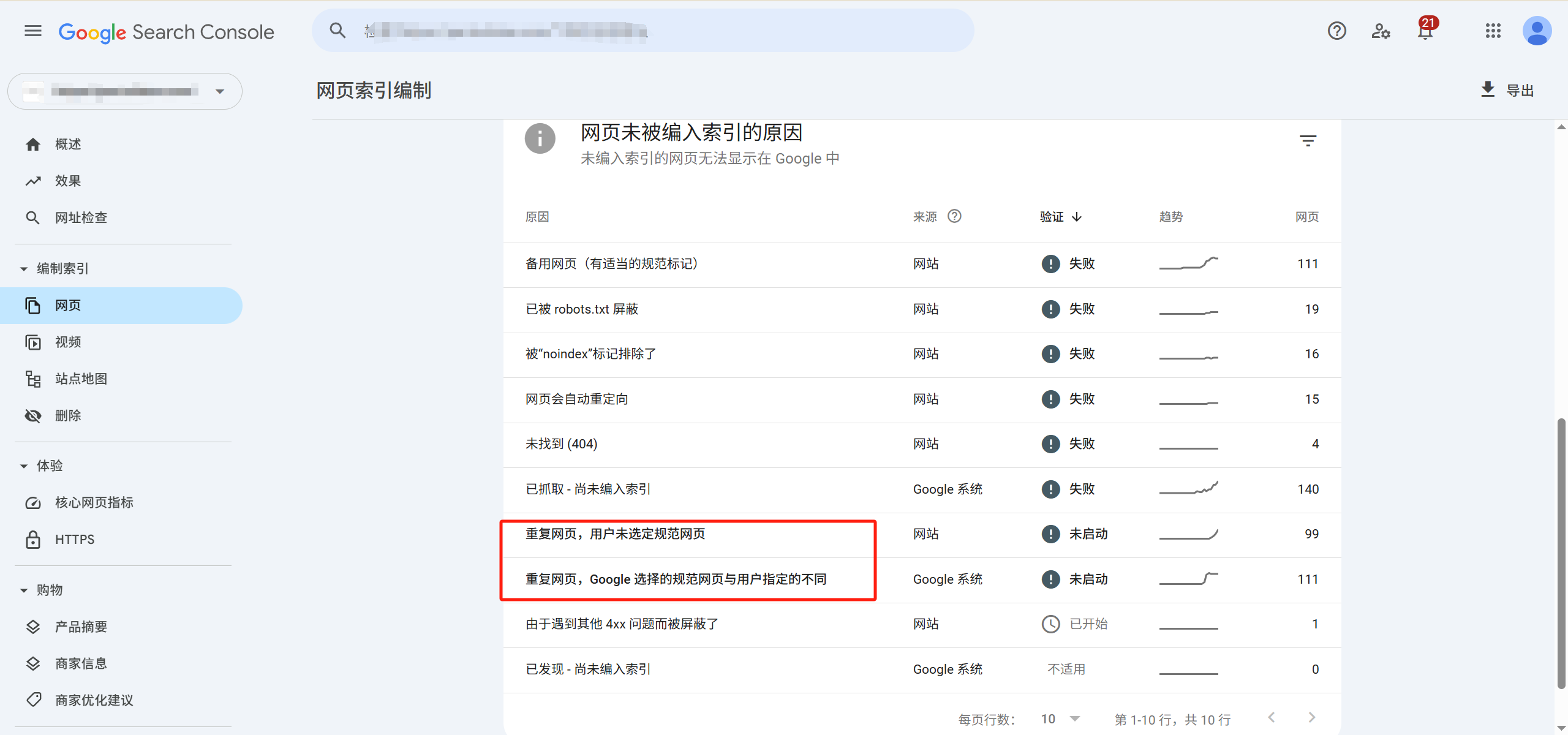This screenshot has width=1568, height=735.
Task: Collapse the 购物 sidebar section
Action: [x=24, y=590]
